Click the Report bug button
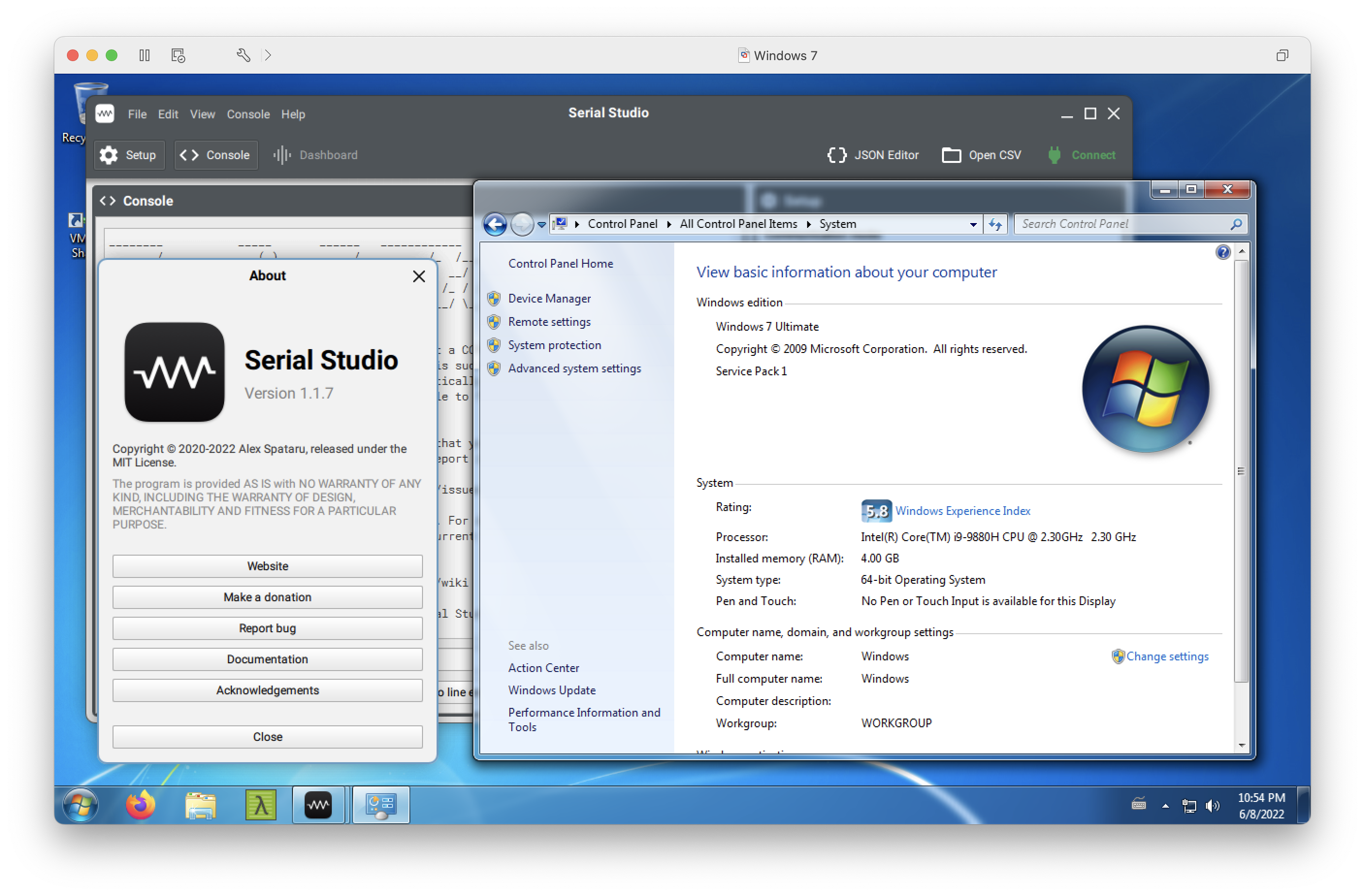Image resolution: width=1365 pixels, height=896 pixels. [x=267, y=628]
